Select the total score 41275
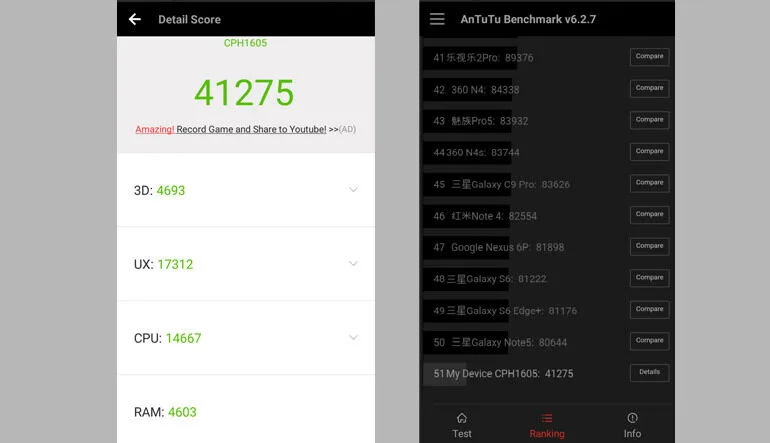Viewport: 770px width, 443px height. (244, 92)
